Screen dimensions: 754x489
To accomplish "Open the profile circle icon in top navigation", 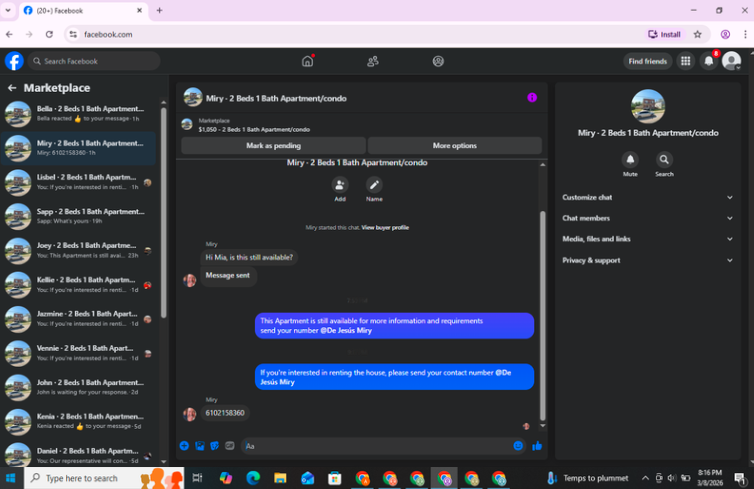I will coord(438,61).
